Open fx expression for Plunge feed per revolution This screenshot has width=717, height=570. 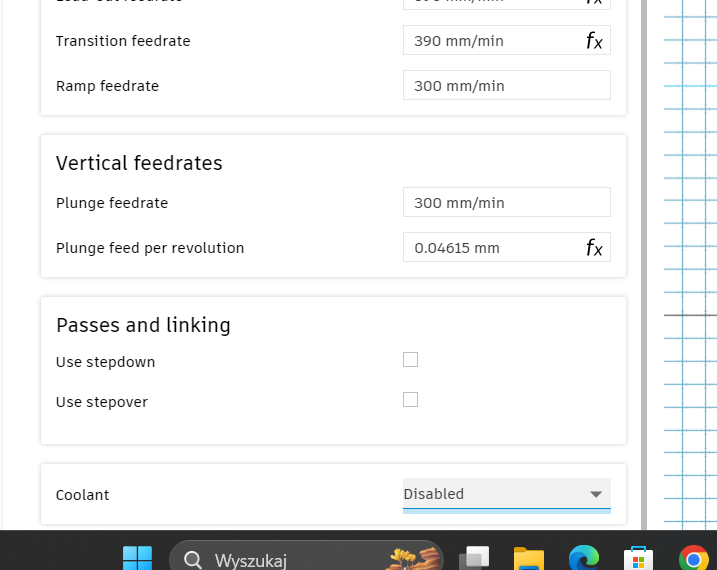[x=594, y=248]
